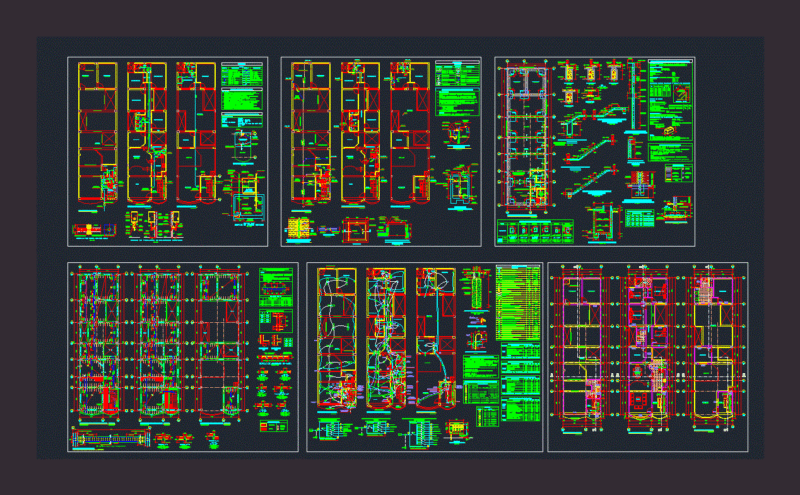Click the long beam elevation detail below the slab plans
Image resolution: width=800 pixels, height=495 pixels.
click(111, 438)
